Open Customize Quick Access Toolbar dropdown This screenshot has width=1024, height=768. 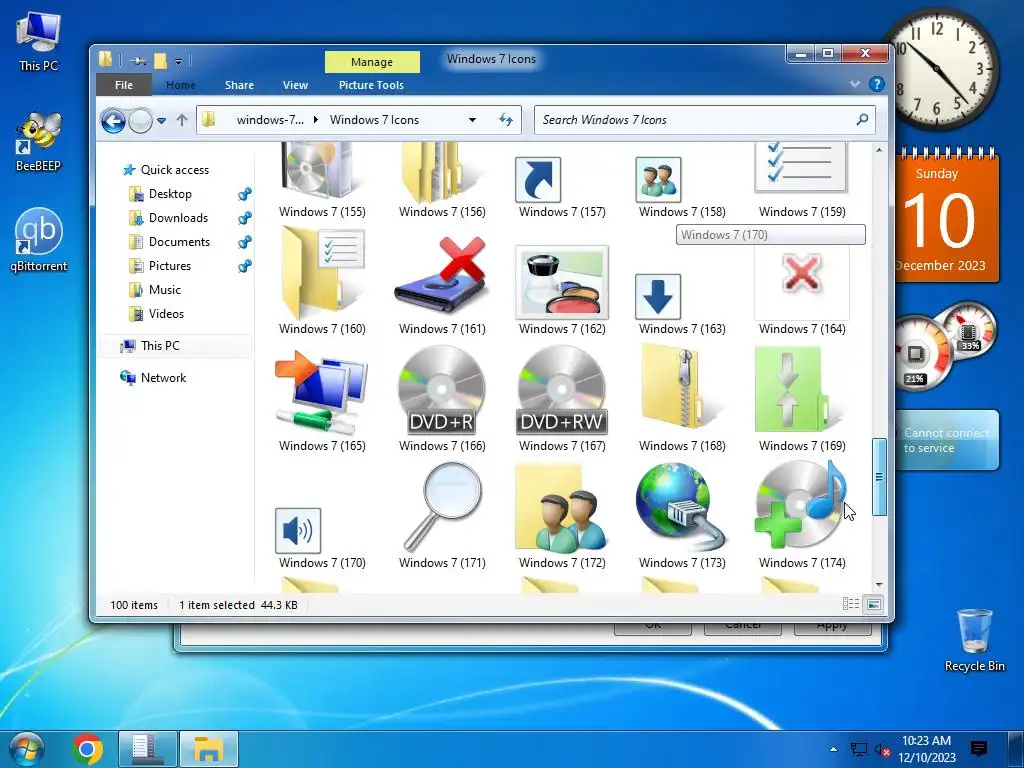coord(178,62)
